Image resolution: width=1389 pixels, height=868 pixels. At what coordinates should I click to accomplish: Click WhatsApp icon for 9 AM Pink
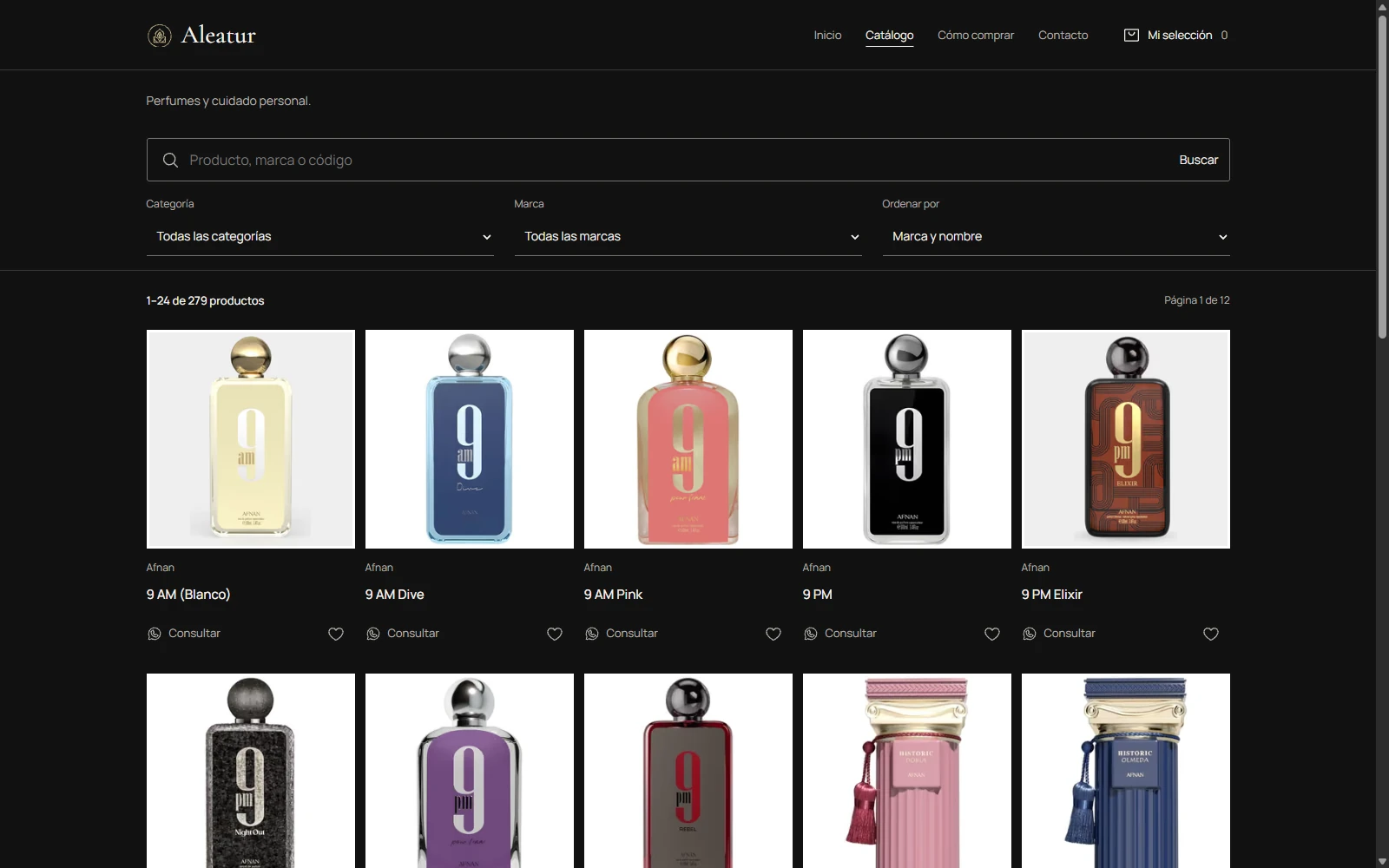(x=592, y=635)
